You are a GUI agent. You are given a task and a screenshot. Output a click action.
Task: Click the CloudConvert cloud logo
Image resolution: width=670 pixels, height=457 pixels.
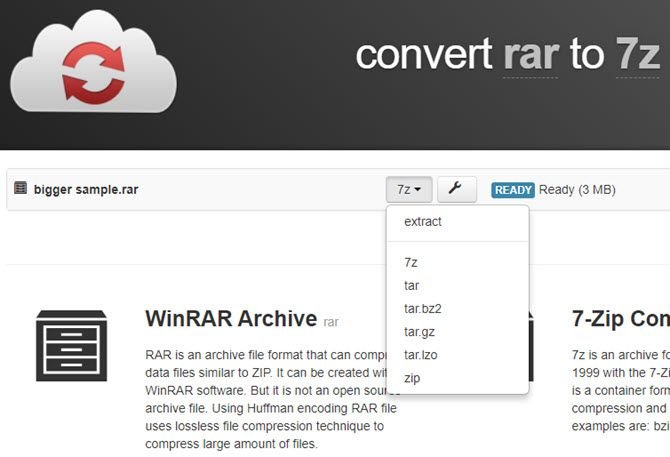coord(93,62)
